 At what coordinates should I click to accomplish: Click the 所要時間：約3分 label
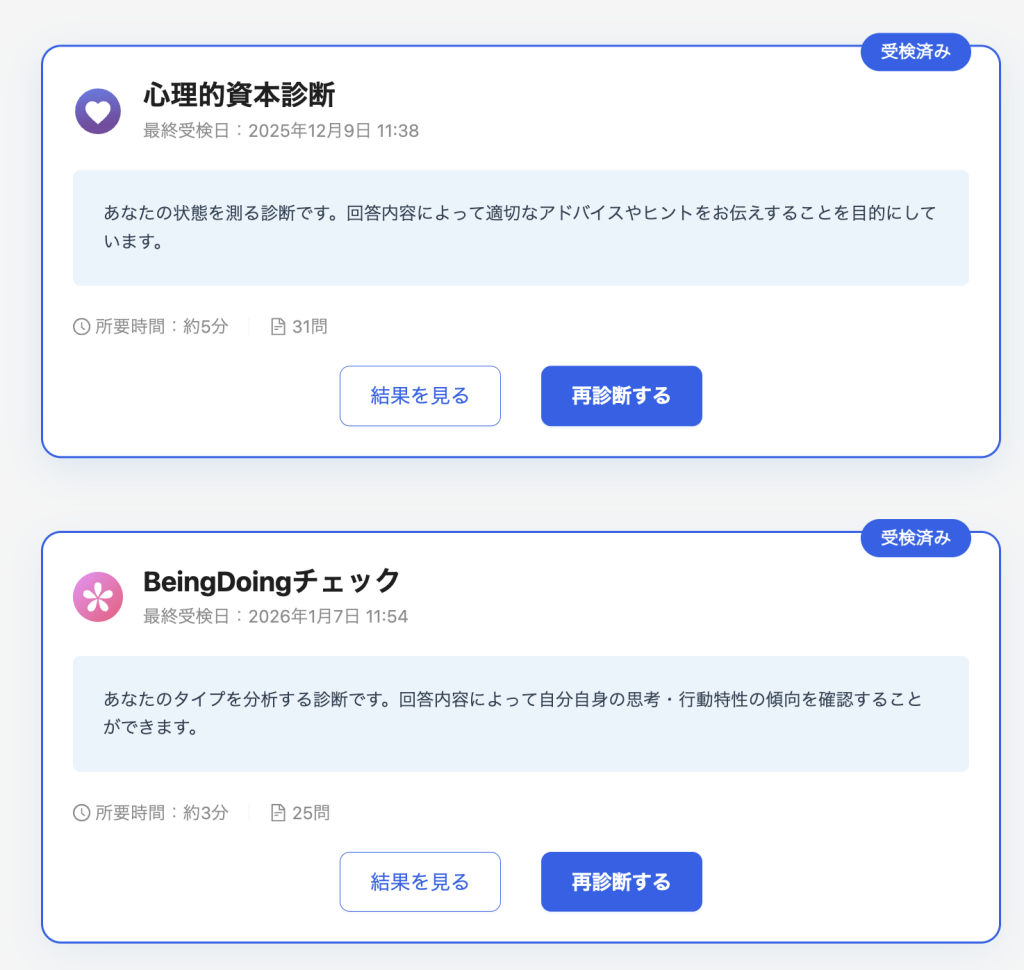[161, 813]
